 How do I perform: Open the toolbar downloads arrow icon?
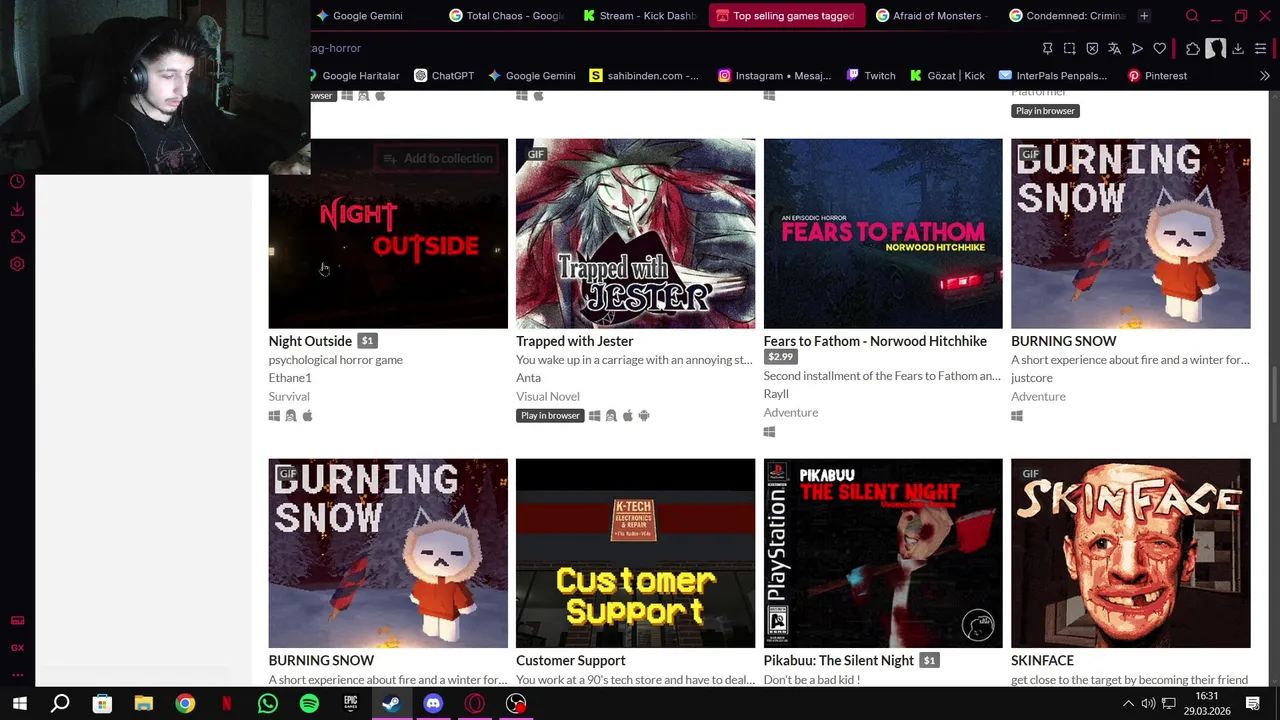[x=1238, y=48]
